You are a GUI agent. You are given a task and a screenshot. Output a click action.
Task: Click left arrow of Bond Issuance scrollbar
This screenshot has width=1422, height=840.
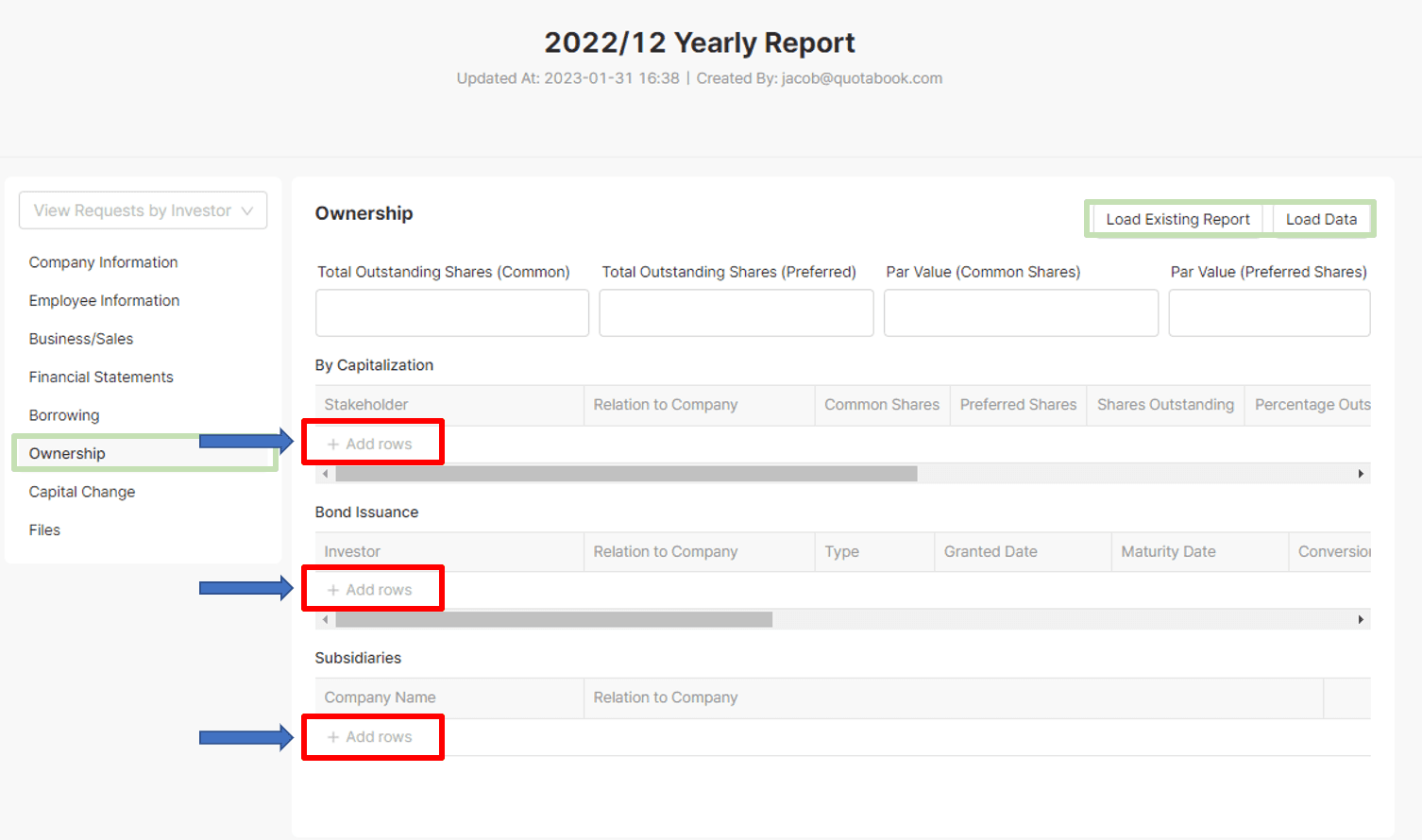(326, 620)
